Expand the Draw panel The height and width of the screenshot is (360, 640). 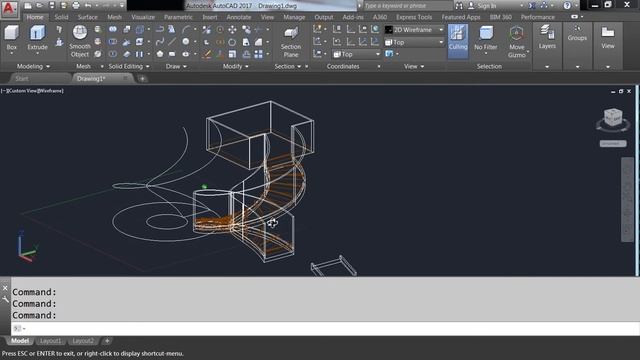click(176, 66)
